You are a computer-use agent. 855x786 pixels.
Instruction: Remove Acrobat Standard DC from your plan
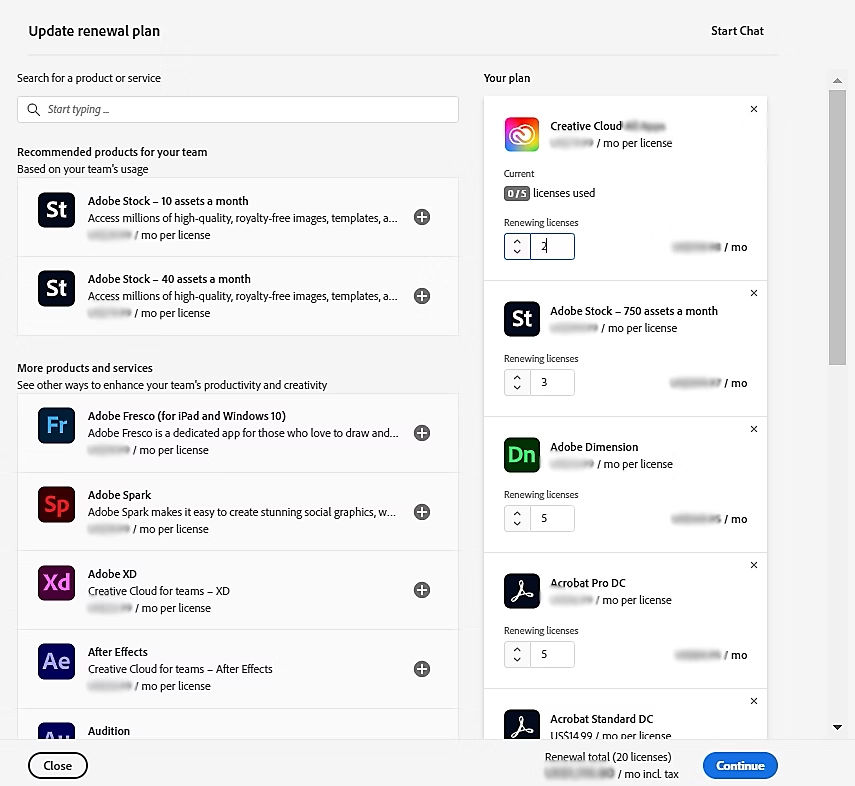click(x=754, y=701)
